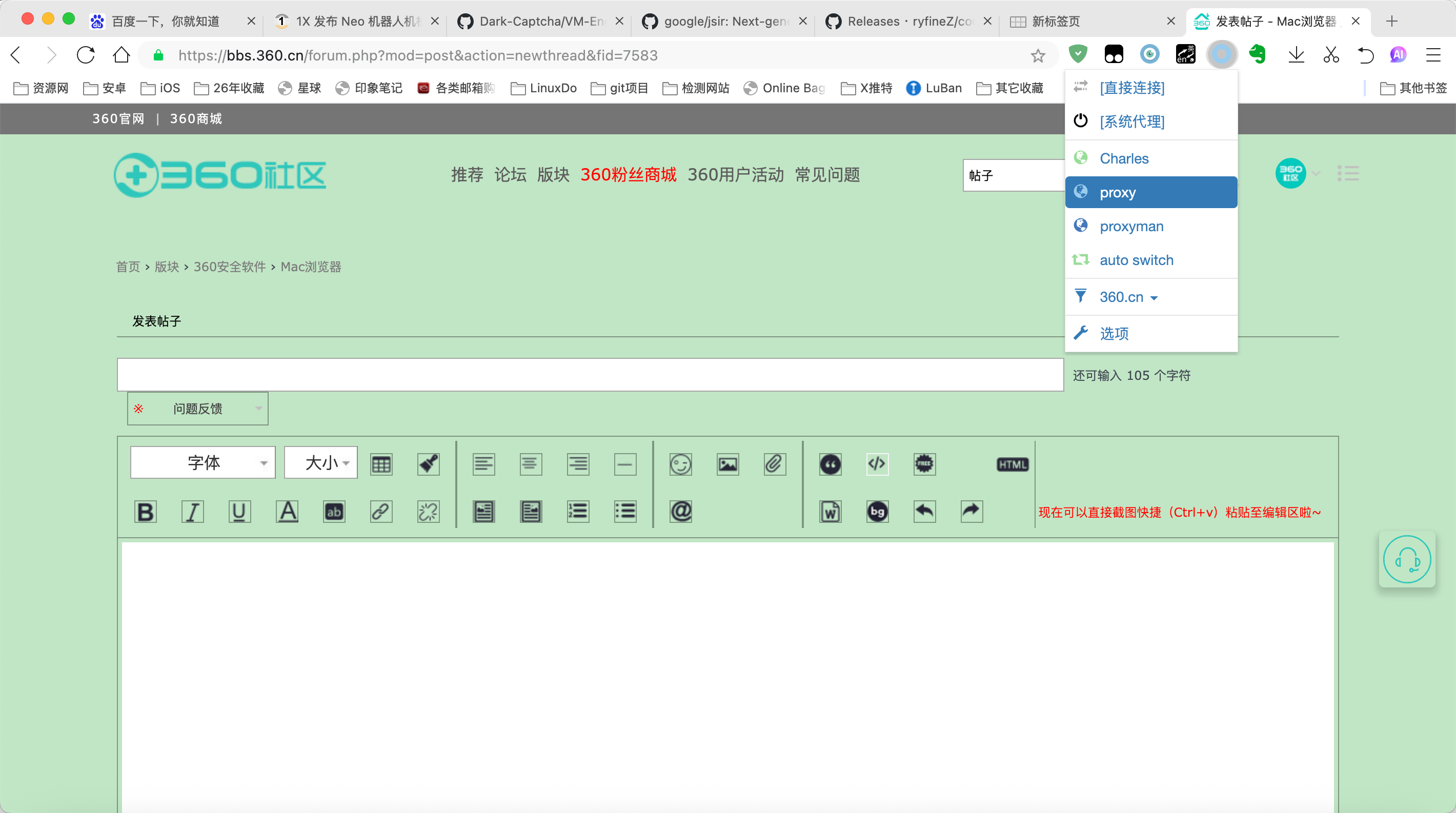Pick font color with the A icon

(287, 511)
